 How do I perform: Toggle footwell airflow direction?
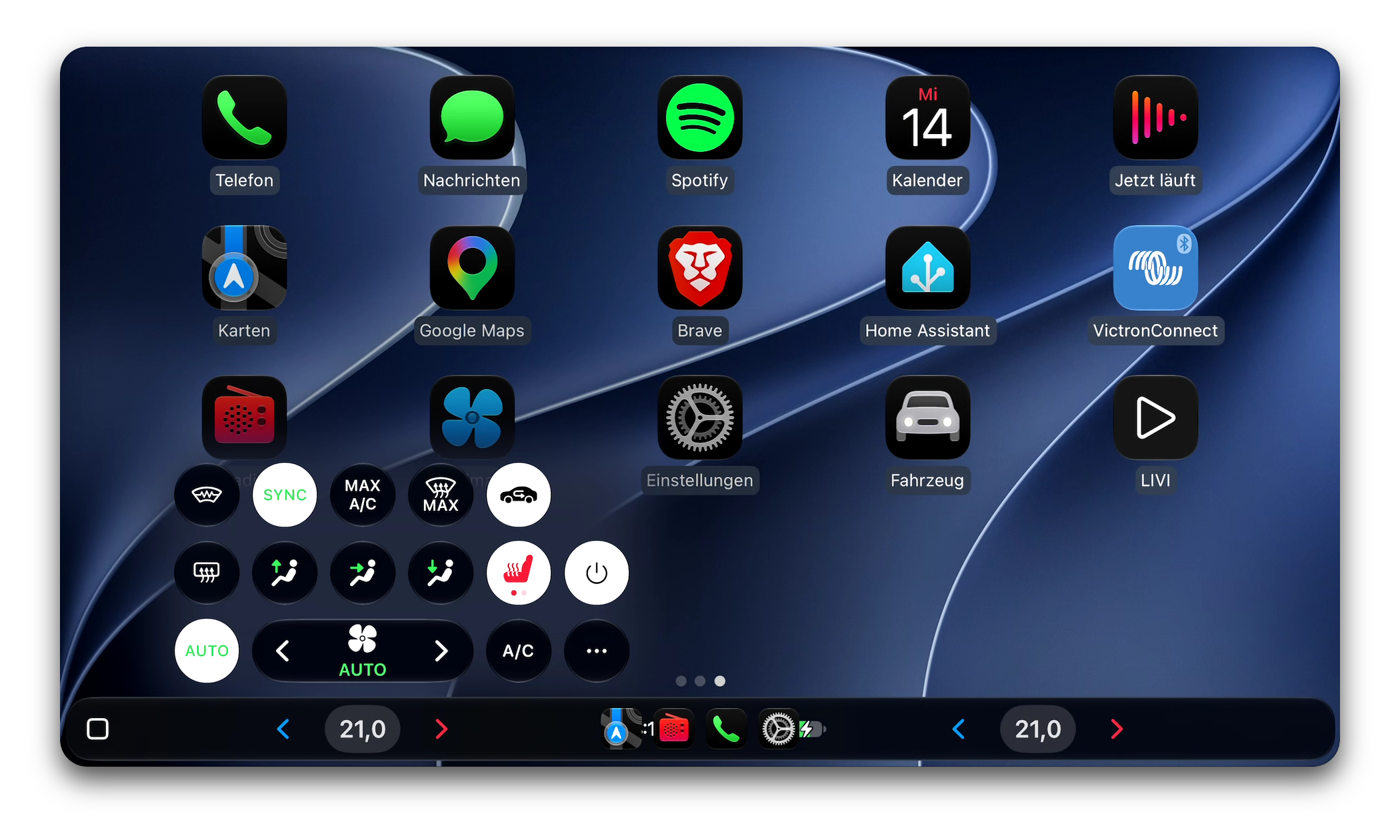point(441,573)
